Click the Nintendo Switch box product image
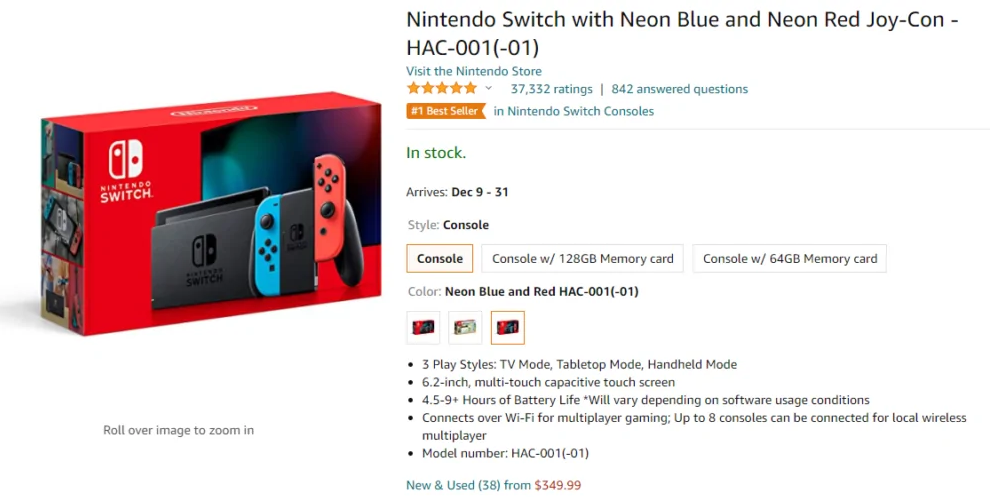This screenshot has width=990, height=497. (210, 215)
